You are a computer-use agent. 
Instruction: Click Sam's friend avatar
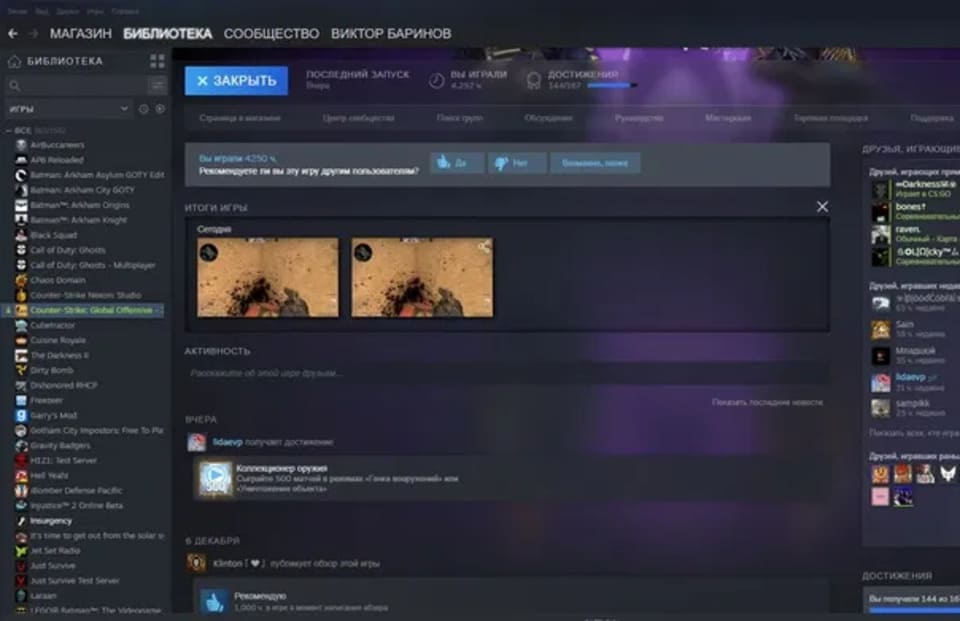coord(880,329)
